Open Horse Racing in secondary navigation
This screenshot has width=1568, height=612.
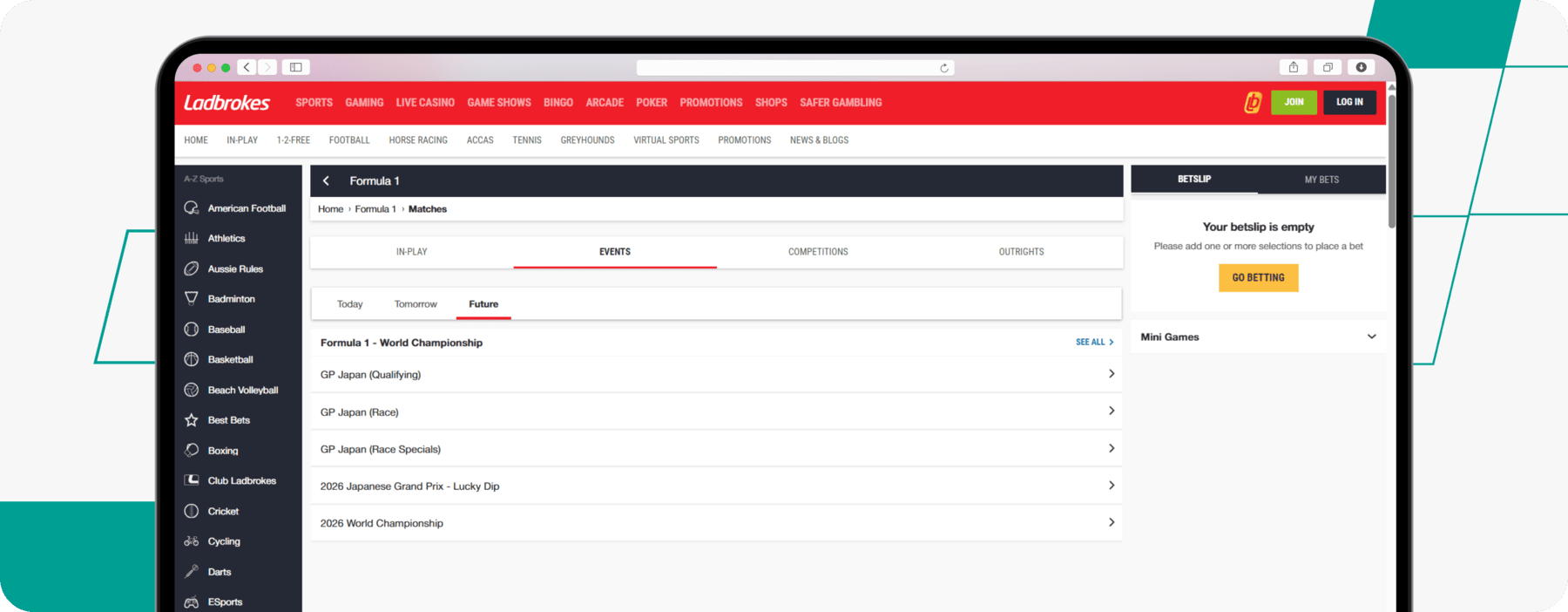click(x=418, y=140)
